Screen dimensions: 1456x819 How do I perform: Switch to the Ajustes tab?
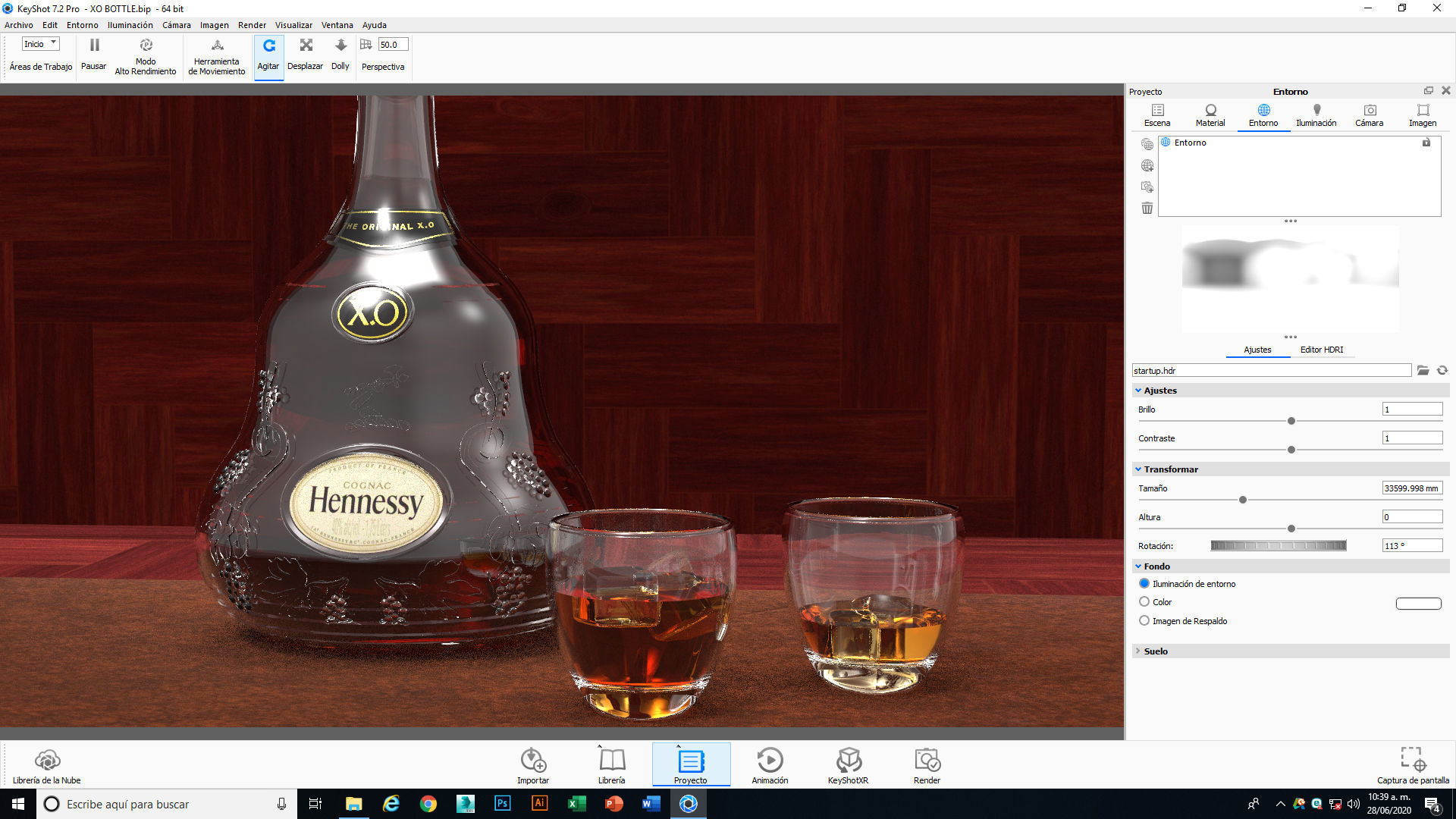point(1257,350)
